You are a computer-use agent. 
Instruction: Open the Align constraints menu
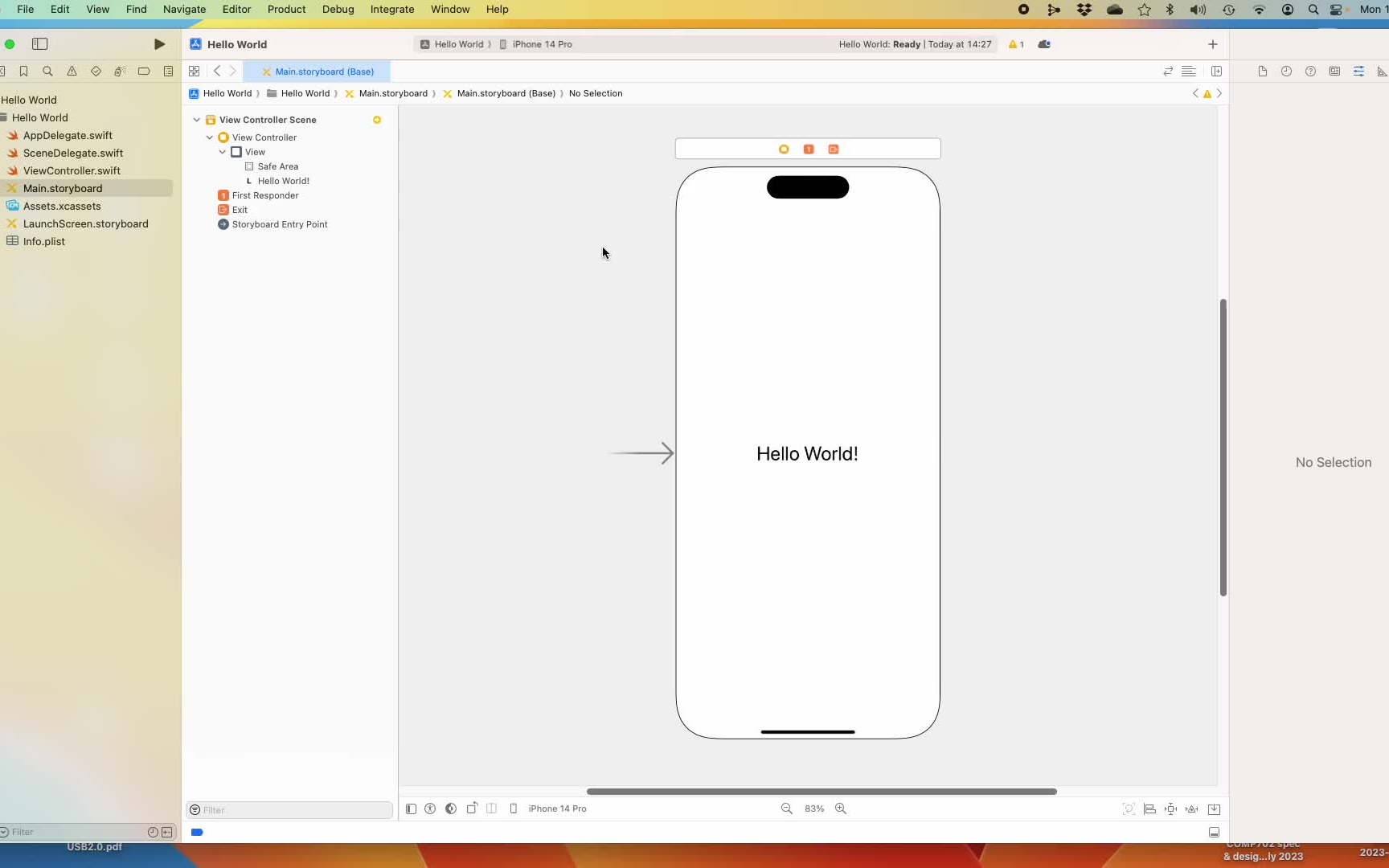point(1149,809)
